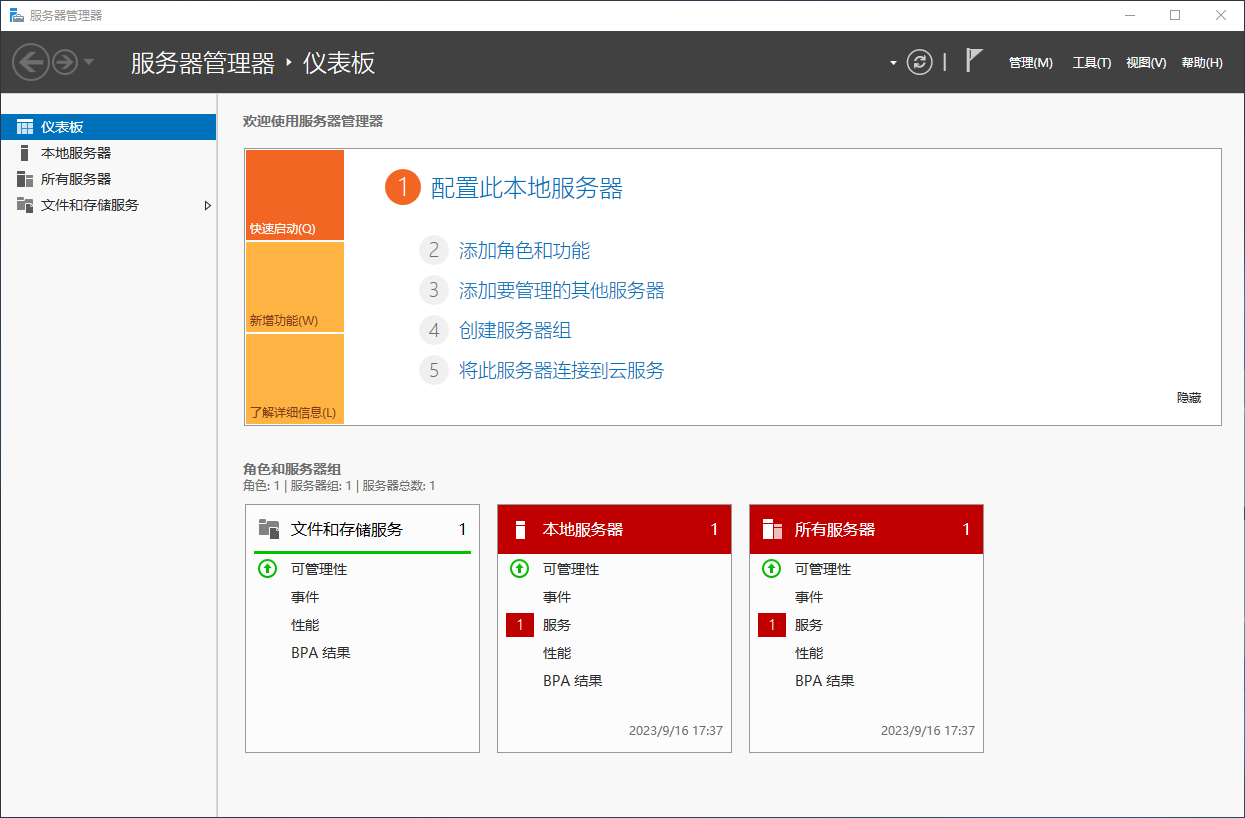Click the 仪表板 icon in the sidebar

tap(25, 127)
